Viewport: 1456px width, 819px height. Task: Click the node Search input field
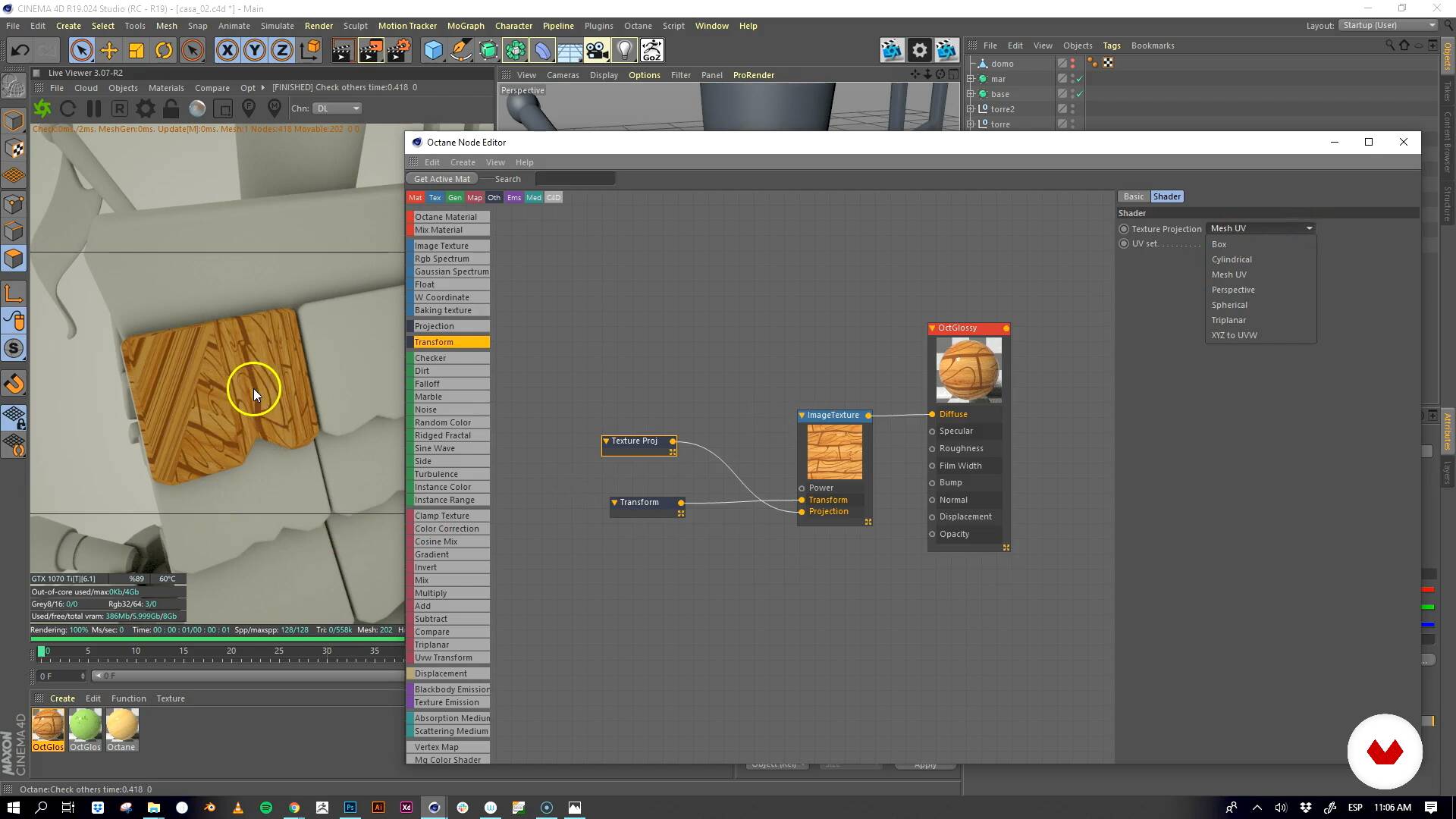[575, 179]
